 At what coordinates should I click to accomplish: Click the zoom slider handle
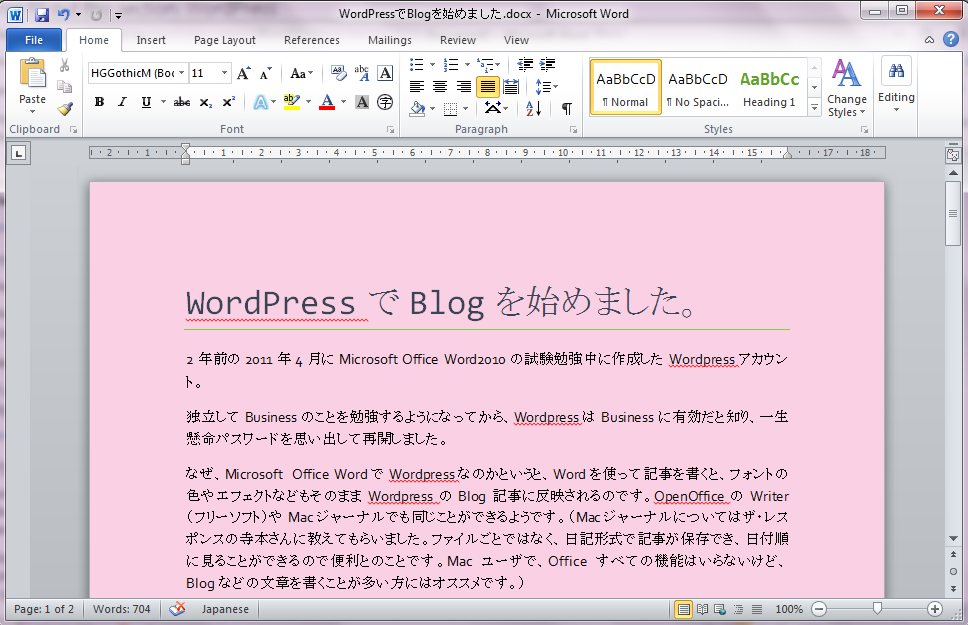(877, 609)
